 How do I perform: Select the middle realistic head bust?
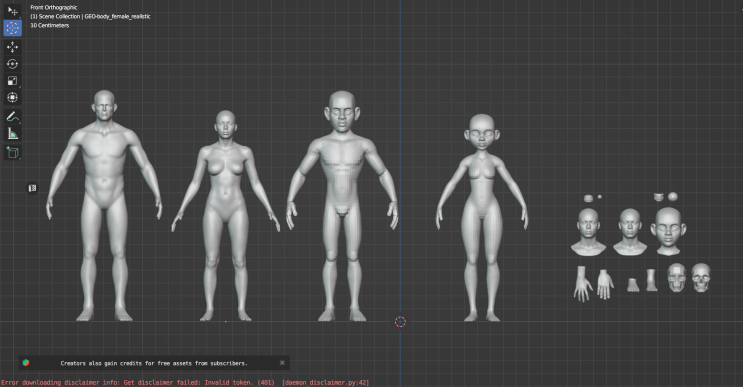tap(630, 232)
